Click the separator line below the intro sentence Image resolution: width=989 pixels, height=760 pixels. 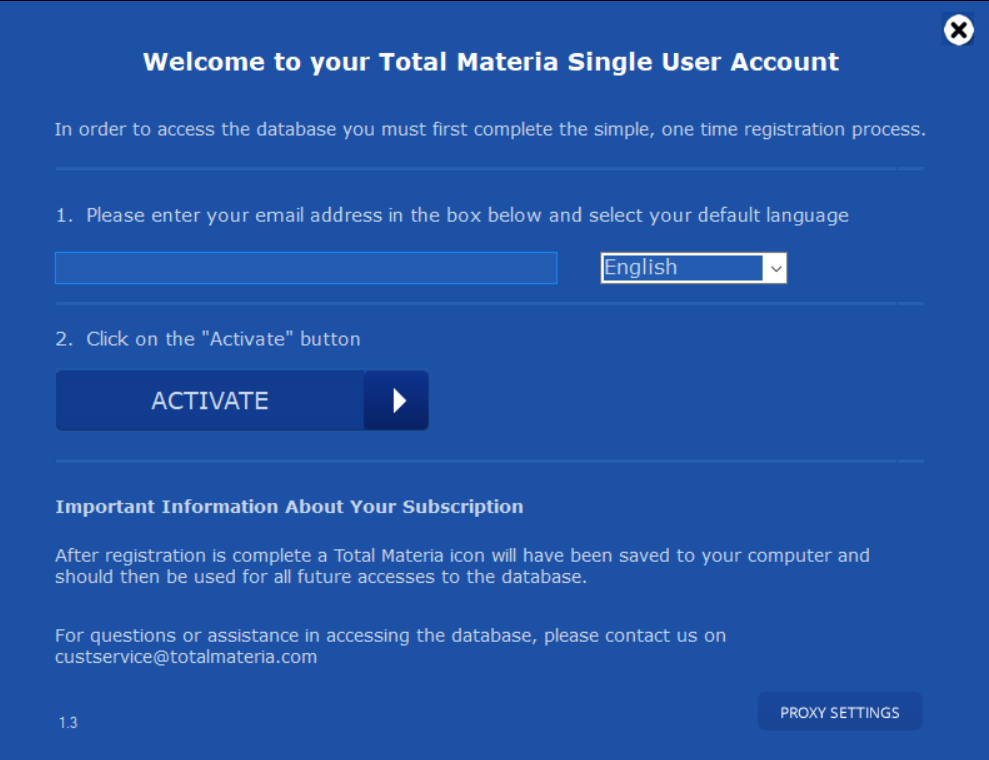point(490,168)
